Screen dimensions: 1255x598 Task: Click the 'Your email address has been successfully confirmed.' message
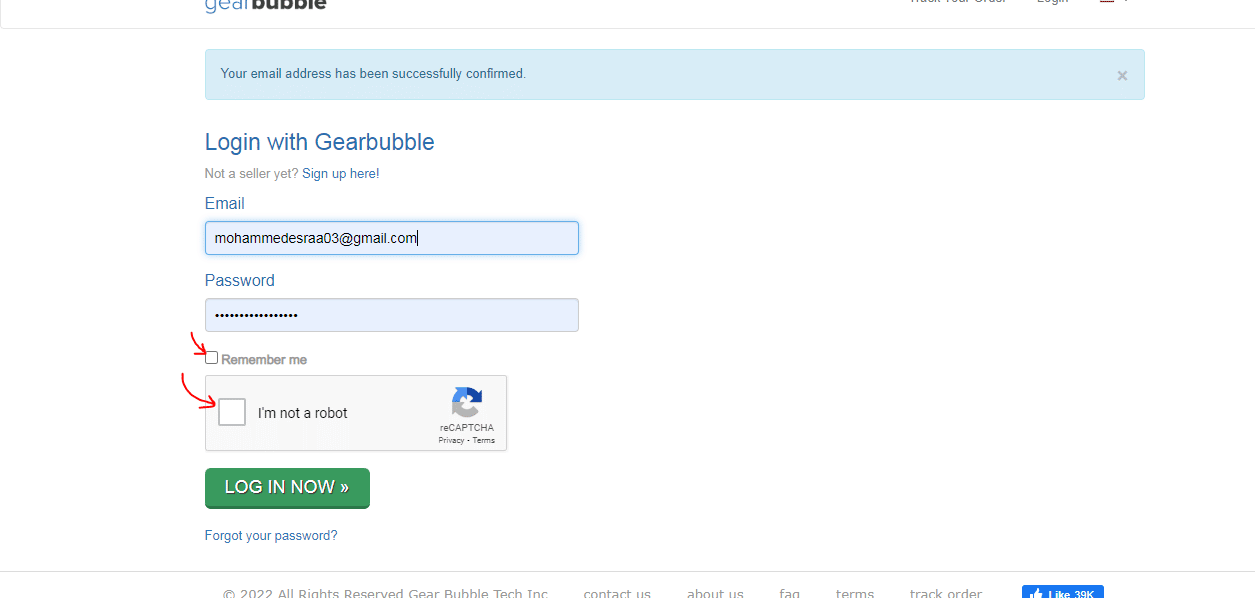(373, 73)
